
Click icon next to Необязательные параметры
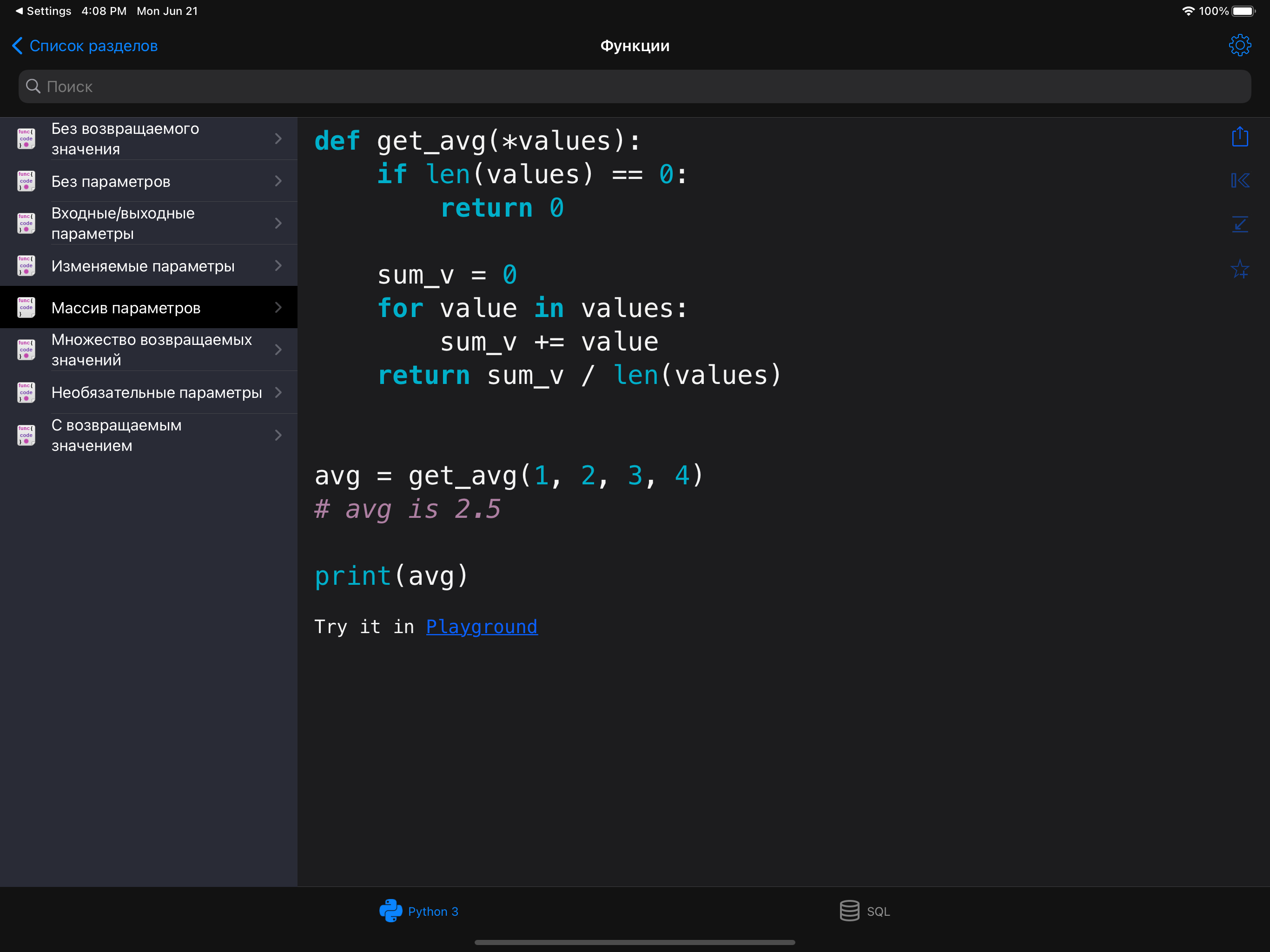click(26, 392)
